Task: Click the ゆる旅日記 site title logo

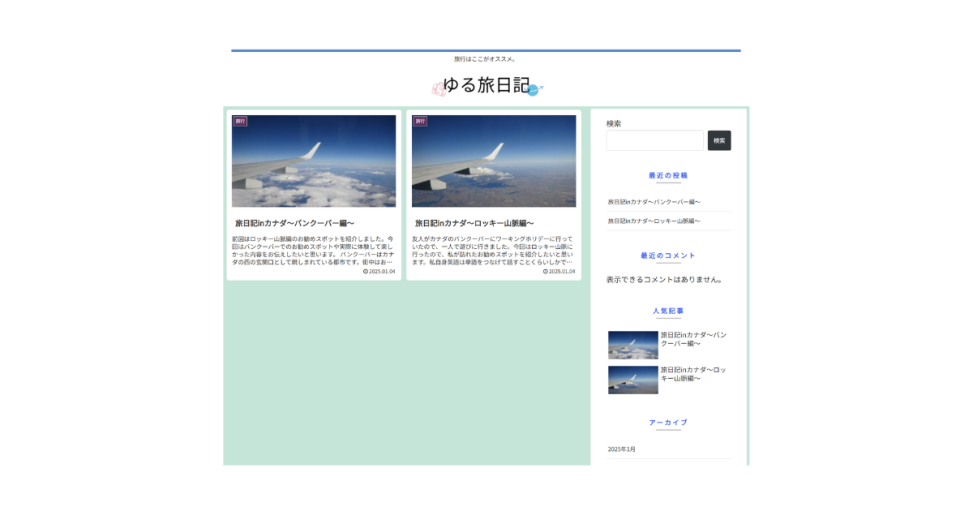Action: pos(486,86)
